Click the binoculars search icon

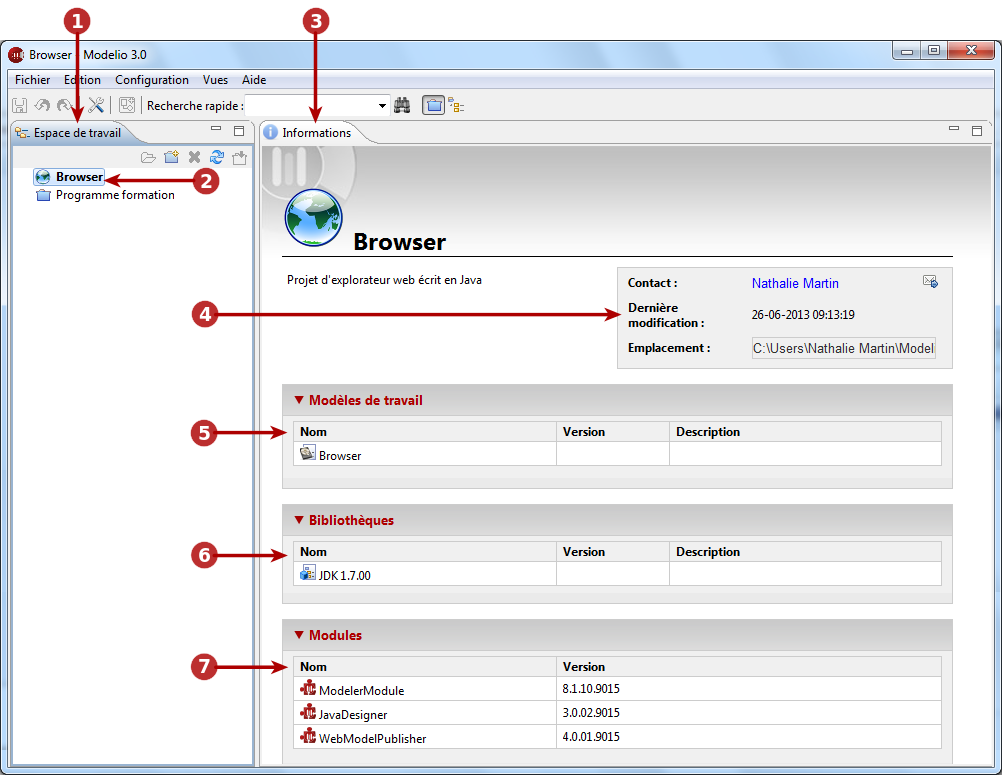pos(402,105)
